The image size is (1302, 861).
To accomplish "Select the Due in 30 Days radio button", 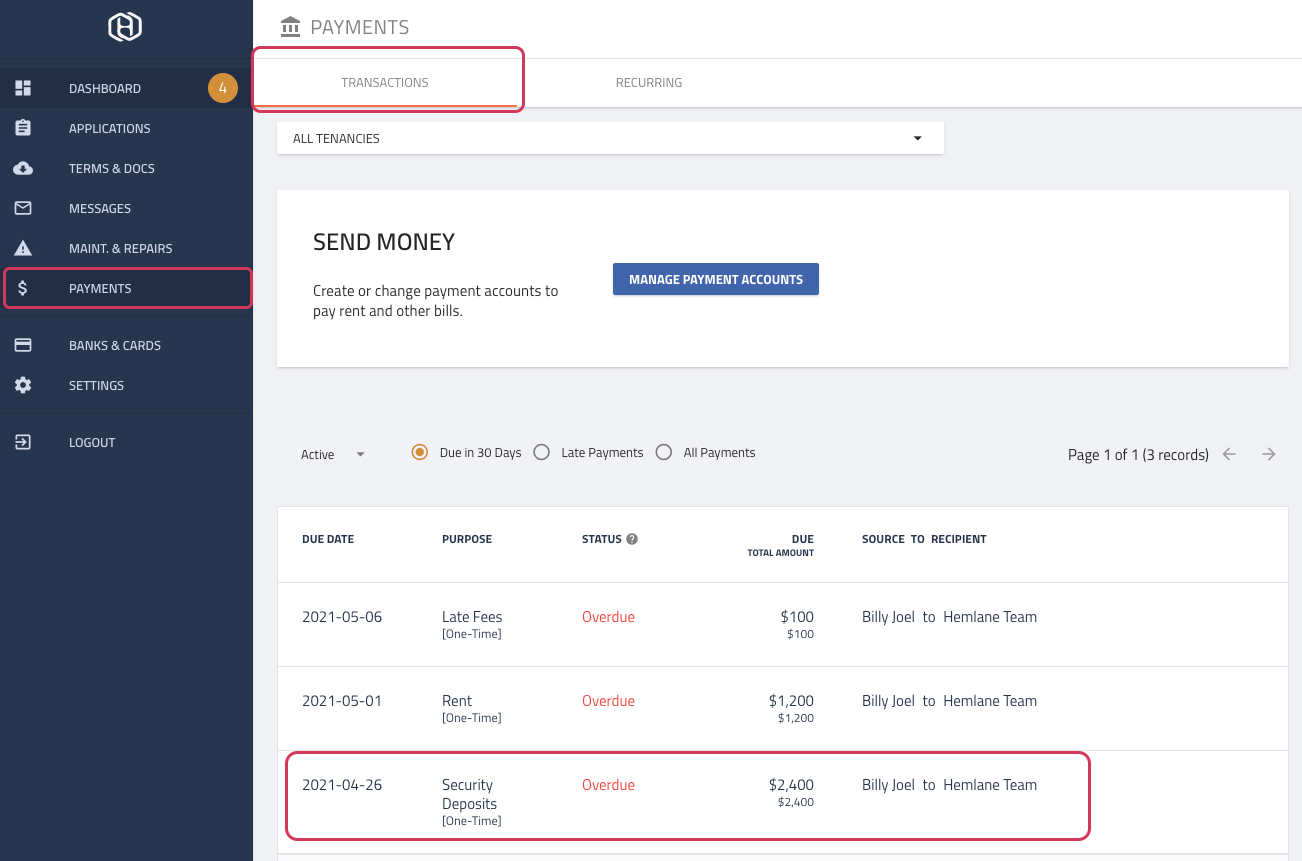I will click(420, 452).
